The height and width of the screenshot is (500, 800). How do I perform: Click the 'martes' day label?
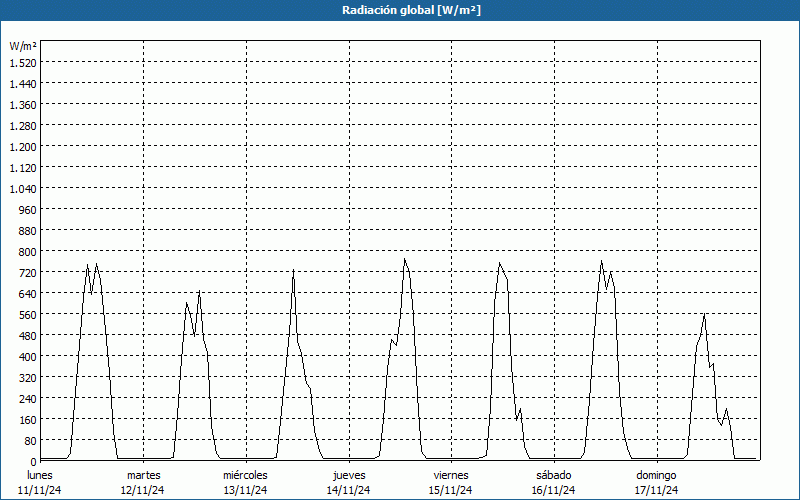coord(144,475)
